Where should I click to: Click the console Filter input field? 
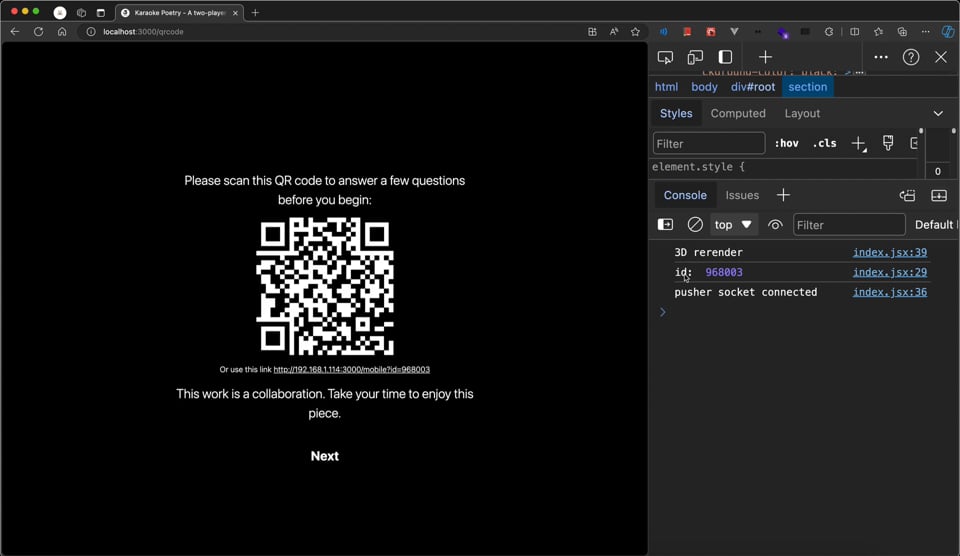[x=849, y=225]
